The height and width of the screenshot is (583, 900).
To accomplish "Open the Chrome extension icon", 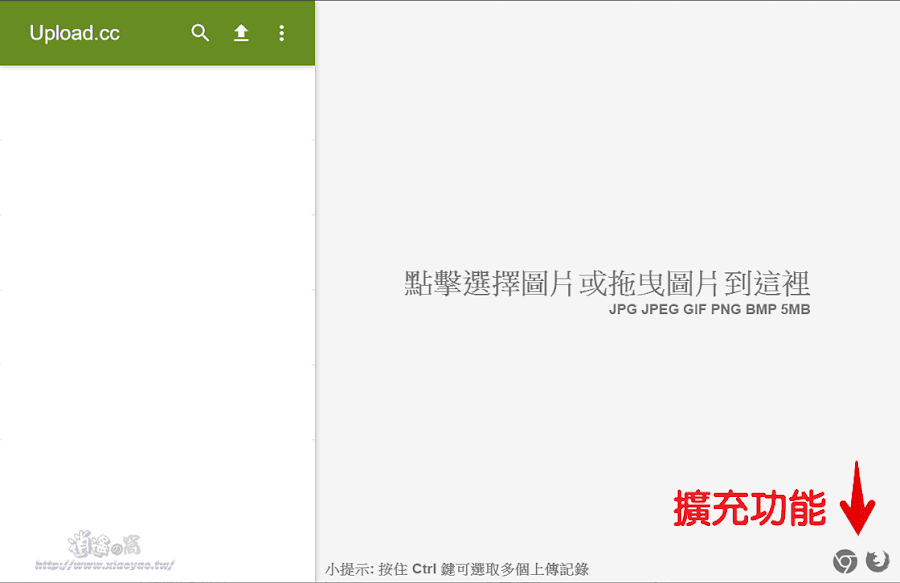I will click(x=845, y=561).
